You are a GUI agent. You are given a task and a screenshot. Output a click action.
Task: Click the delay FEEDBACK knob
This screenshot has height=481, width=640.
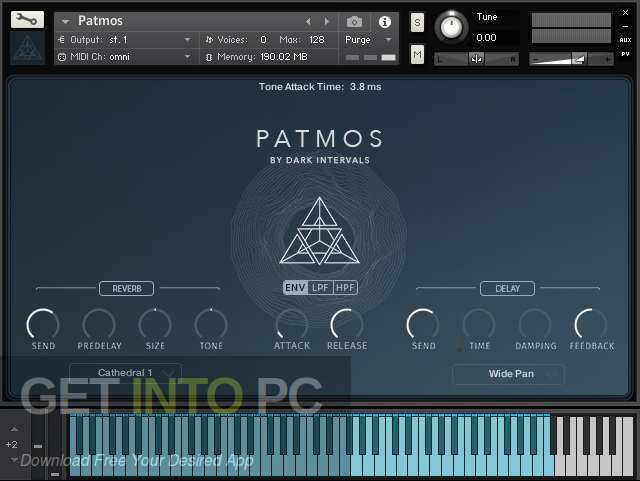pos(591,325)
